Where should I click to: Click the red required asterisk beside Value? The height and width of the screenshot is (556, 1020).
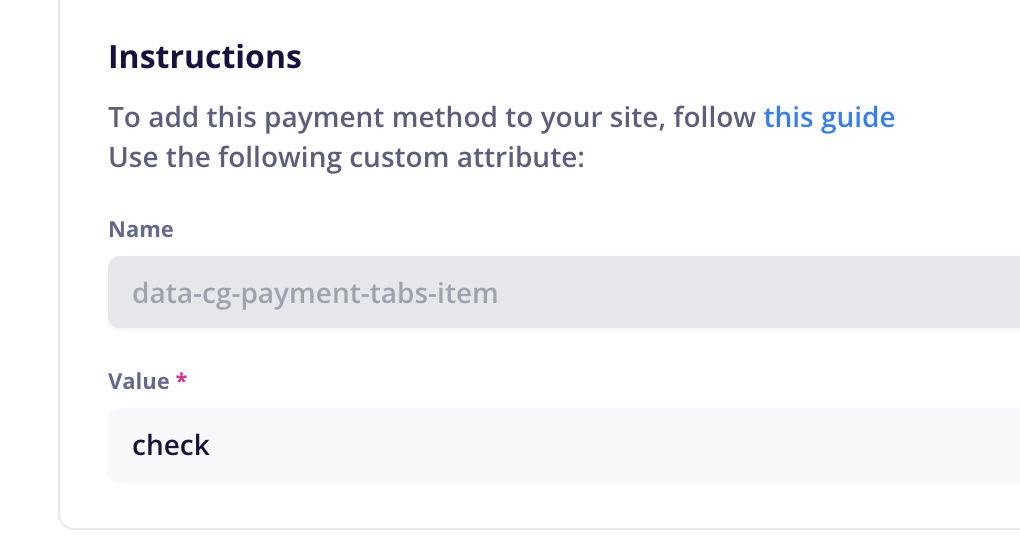coord(182,381)
